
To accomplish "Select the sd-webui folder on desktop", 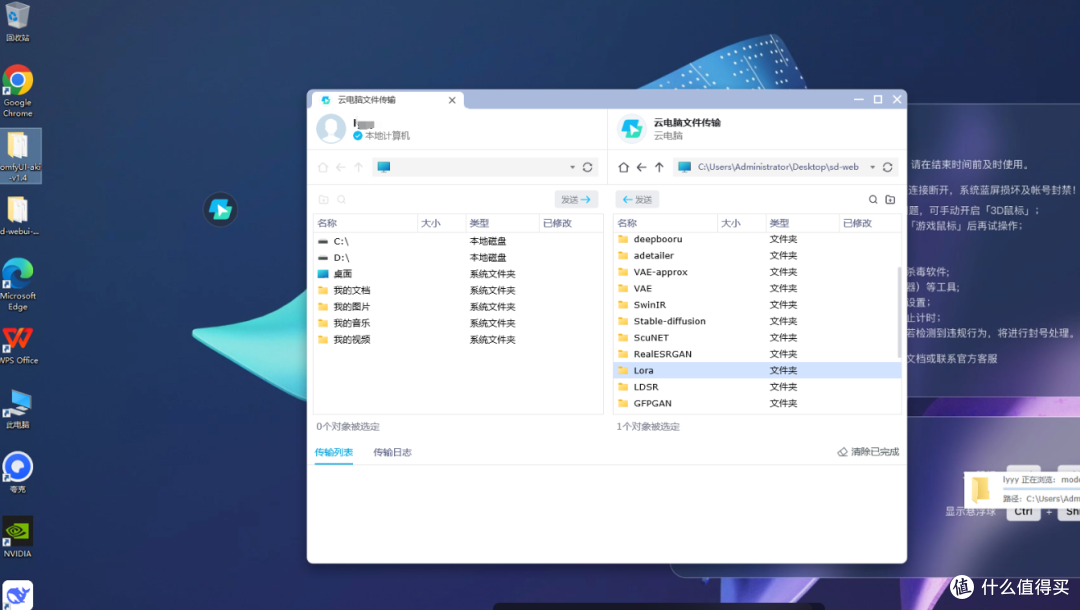I will click(x=19, y=215).
